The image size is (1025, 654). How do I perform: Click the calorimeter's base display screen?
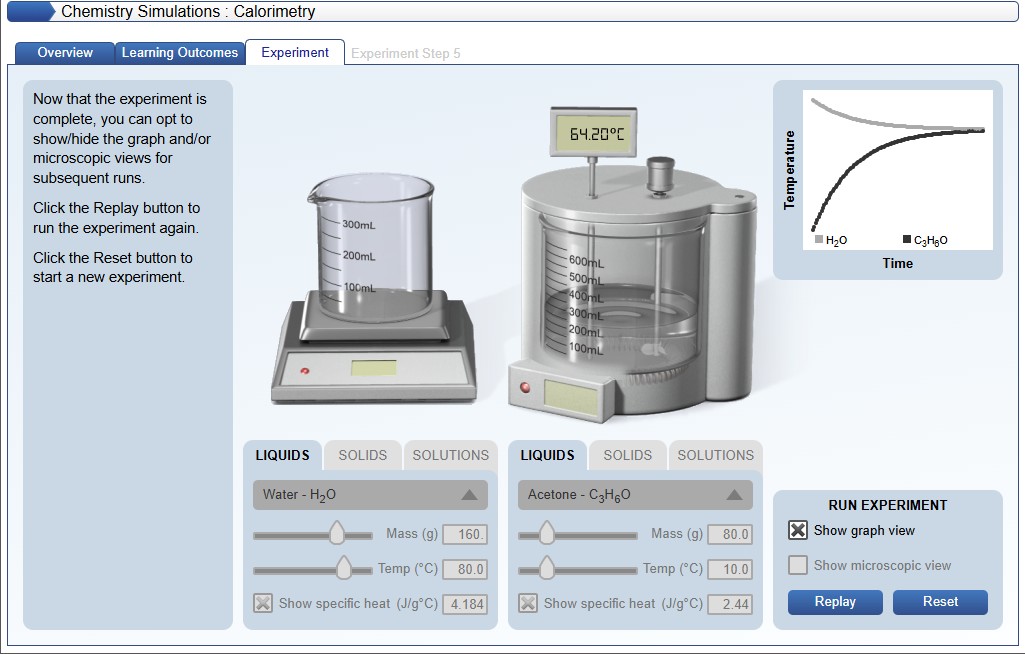[x=572, y=392]
